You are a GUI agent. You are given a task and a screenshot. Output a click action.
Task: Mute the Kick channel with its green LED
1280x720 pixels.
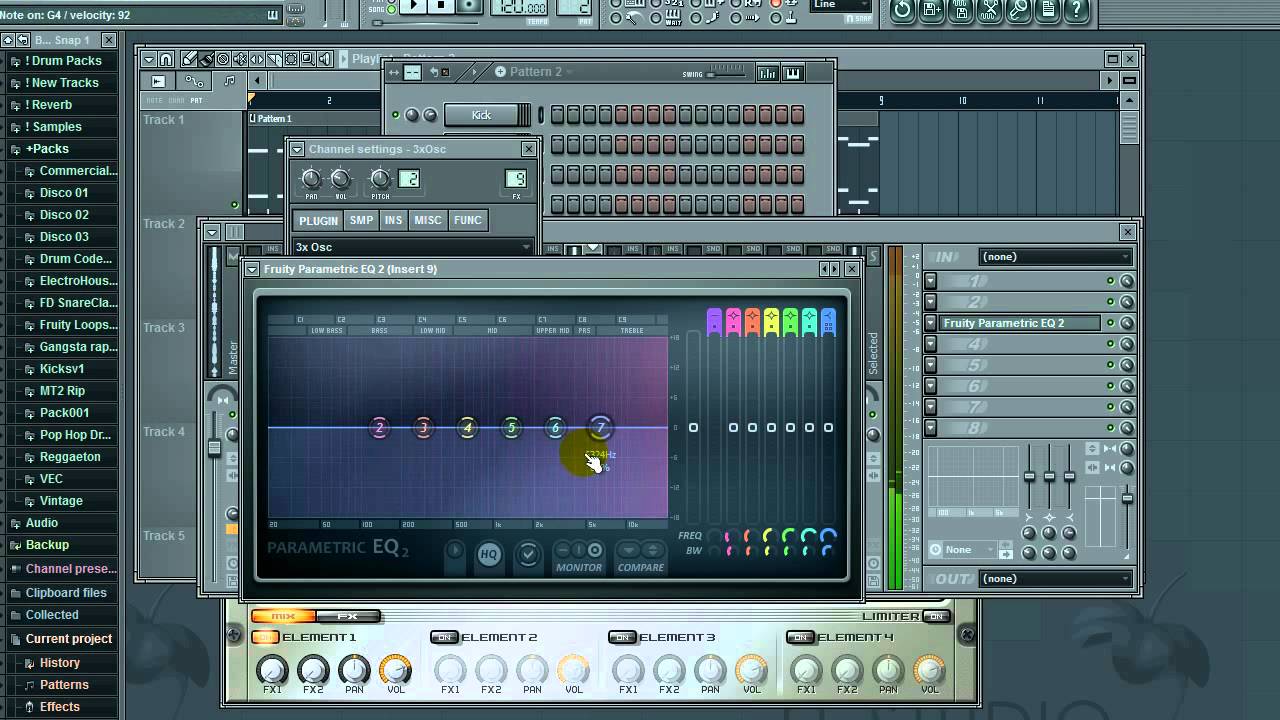point(396,115)
